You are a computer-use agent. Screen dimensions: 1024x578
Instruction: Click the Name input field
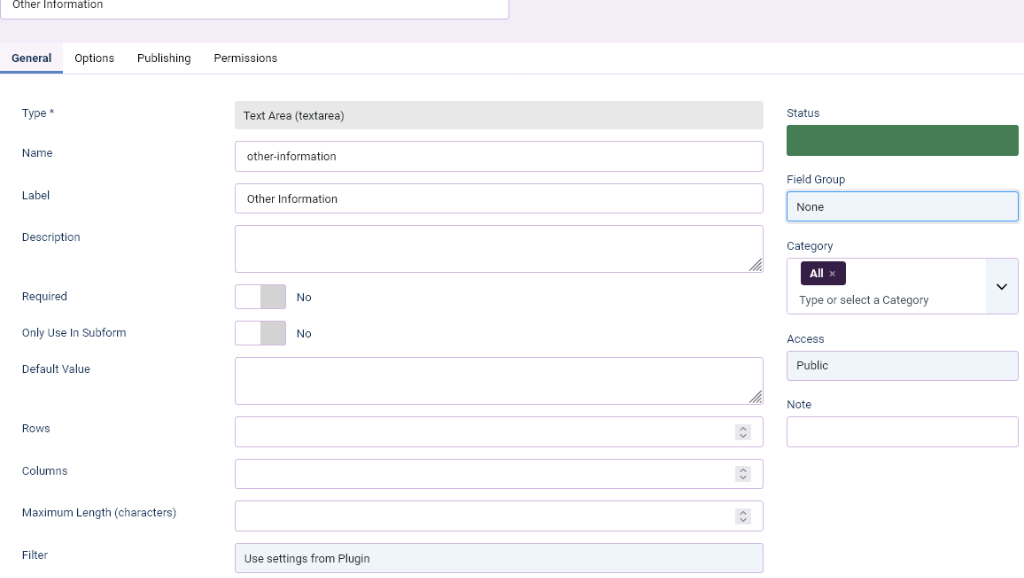click(x=498, y=156)
